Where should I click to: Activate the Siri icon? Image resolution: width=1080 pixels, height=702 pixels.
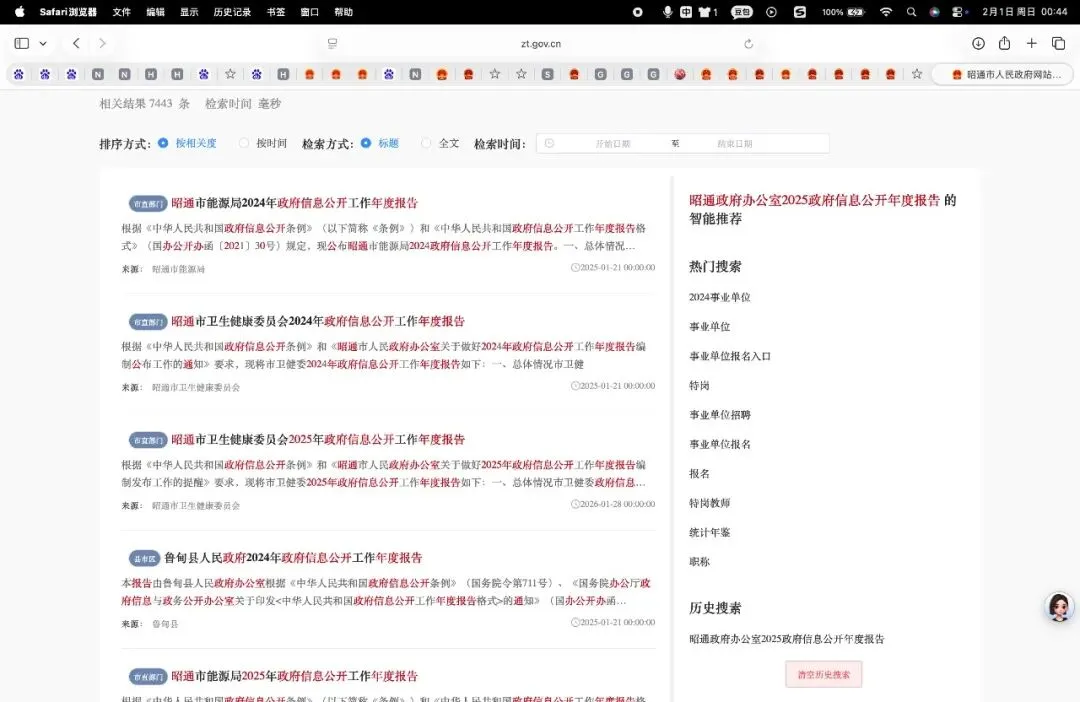[935, 12]
